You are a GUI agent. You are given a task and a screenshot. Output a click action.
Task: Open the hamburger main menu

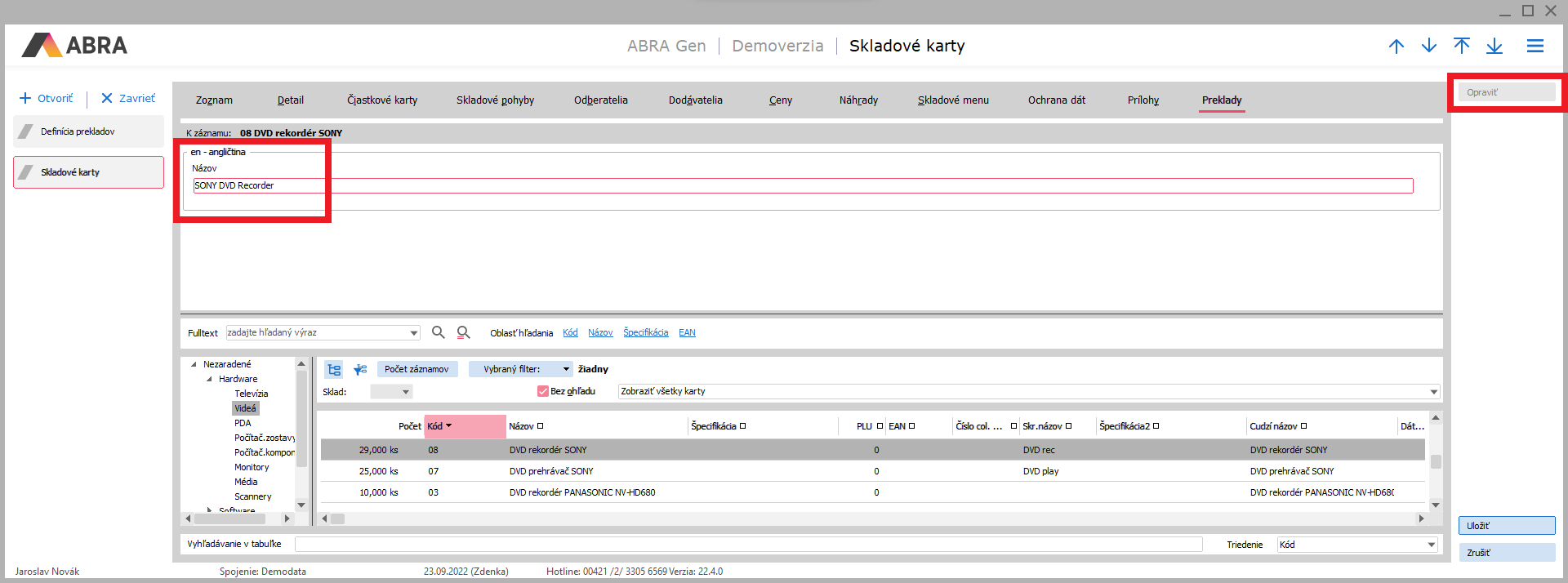pyautogui.click(x=1535, y=46)
